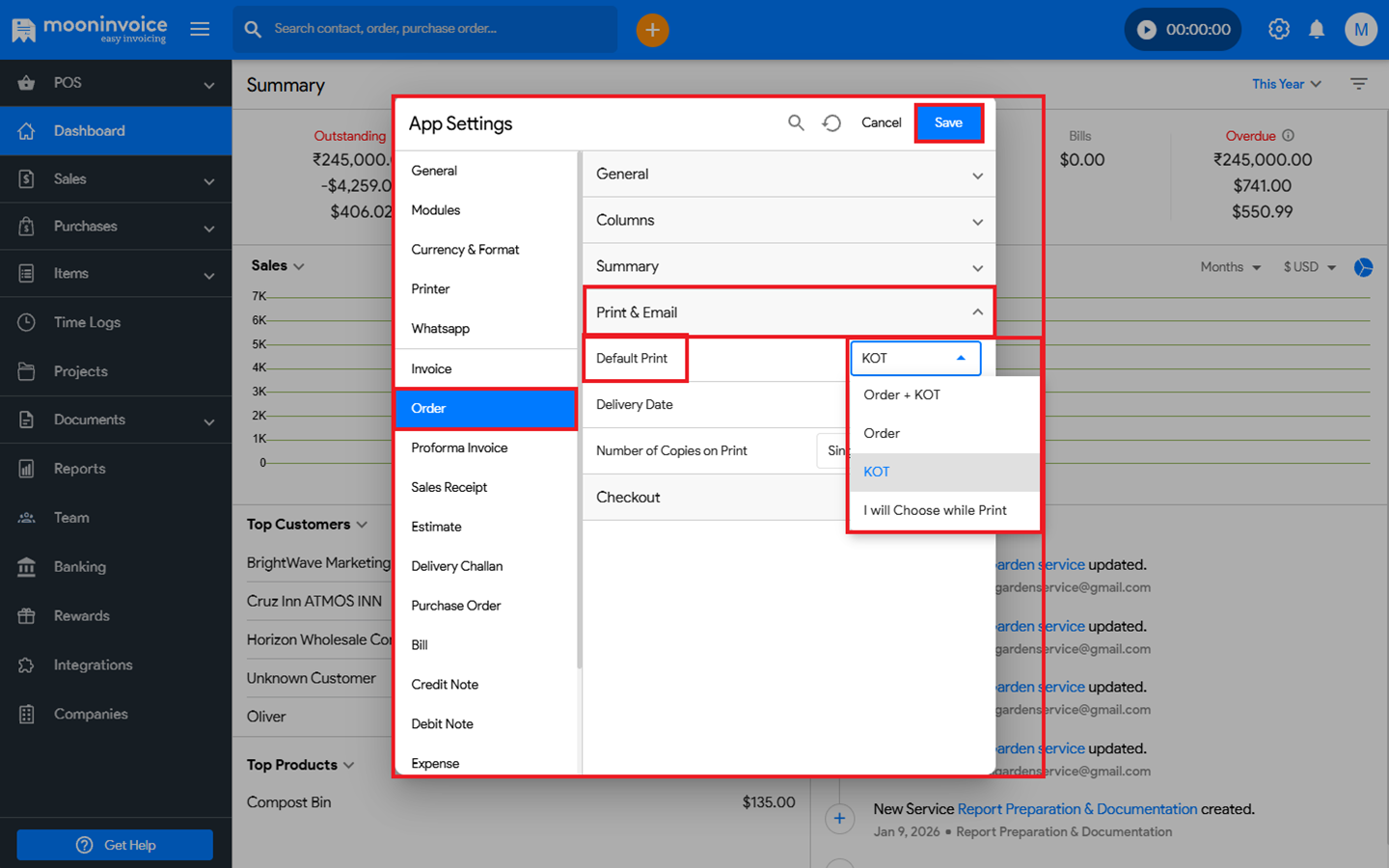
Task: Click the Get Help button
Action: (x=115, y=845)
